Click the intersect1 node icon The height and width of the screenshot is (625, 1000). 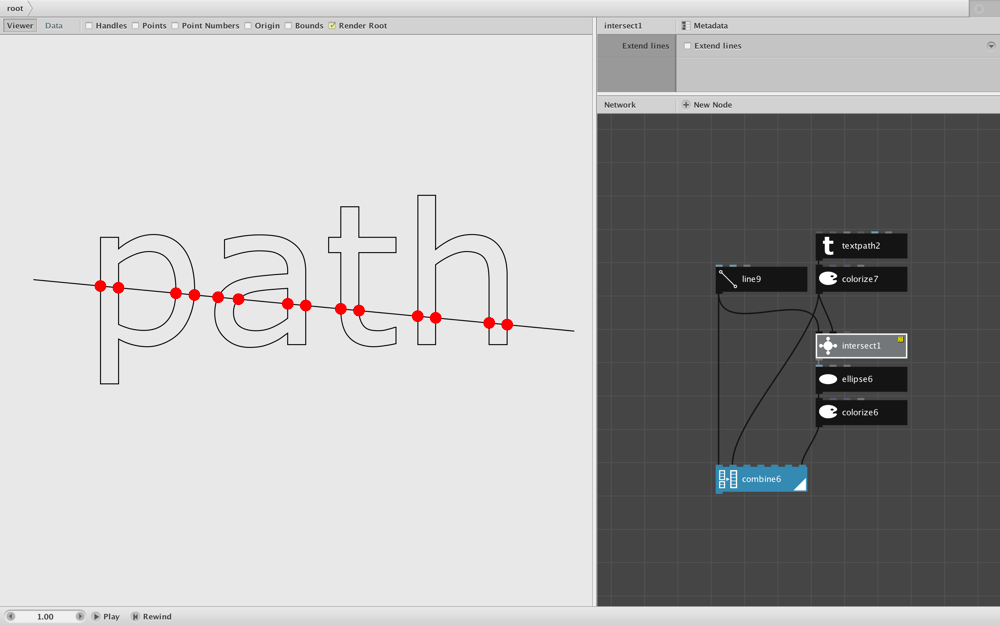(x=828, y=346)
